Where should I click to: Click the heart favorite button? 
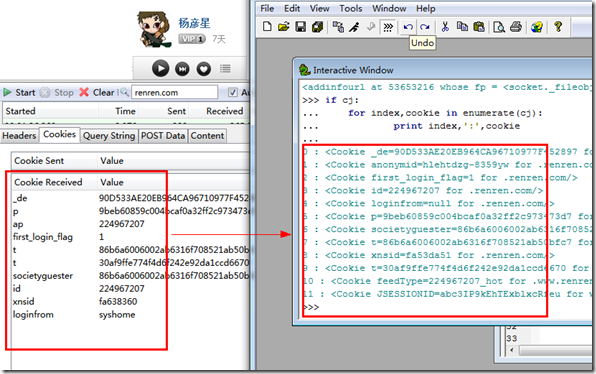coord(204,69)
